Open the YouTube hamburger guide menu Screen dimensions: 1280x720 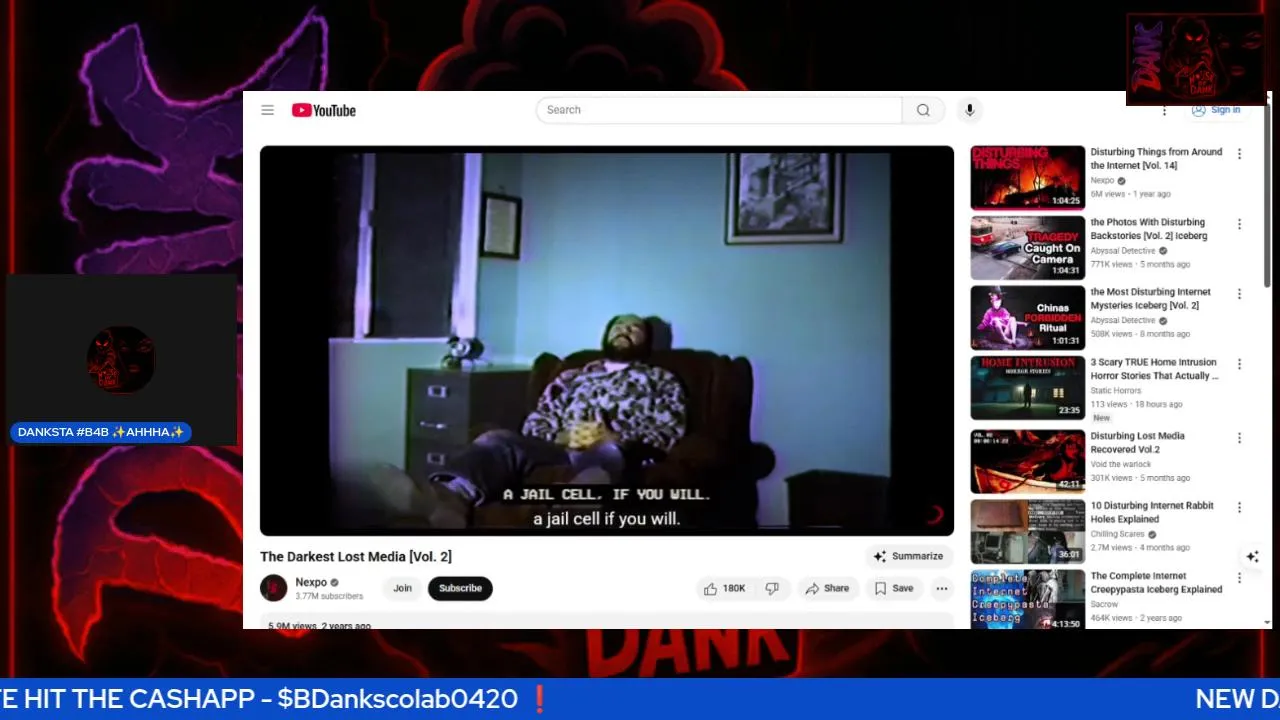267,110
